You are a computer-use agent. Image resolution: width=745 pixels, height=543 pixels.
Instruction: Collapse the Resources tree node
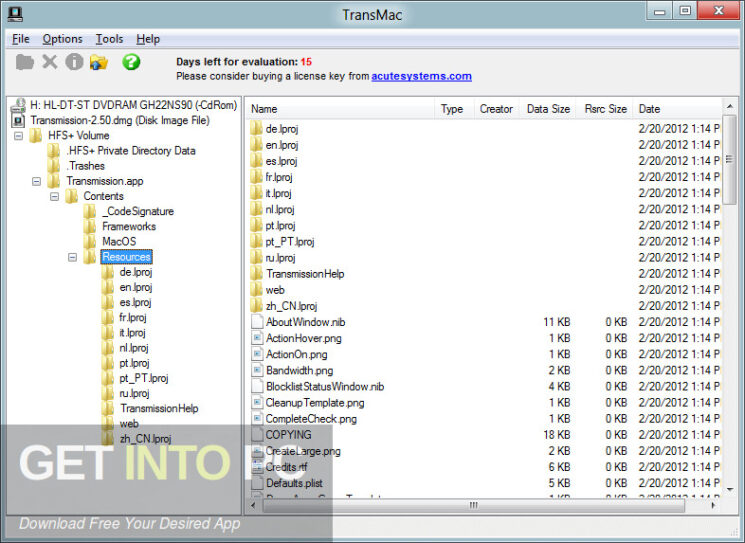click(72, 257)
